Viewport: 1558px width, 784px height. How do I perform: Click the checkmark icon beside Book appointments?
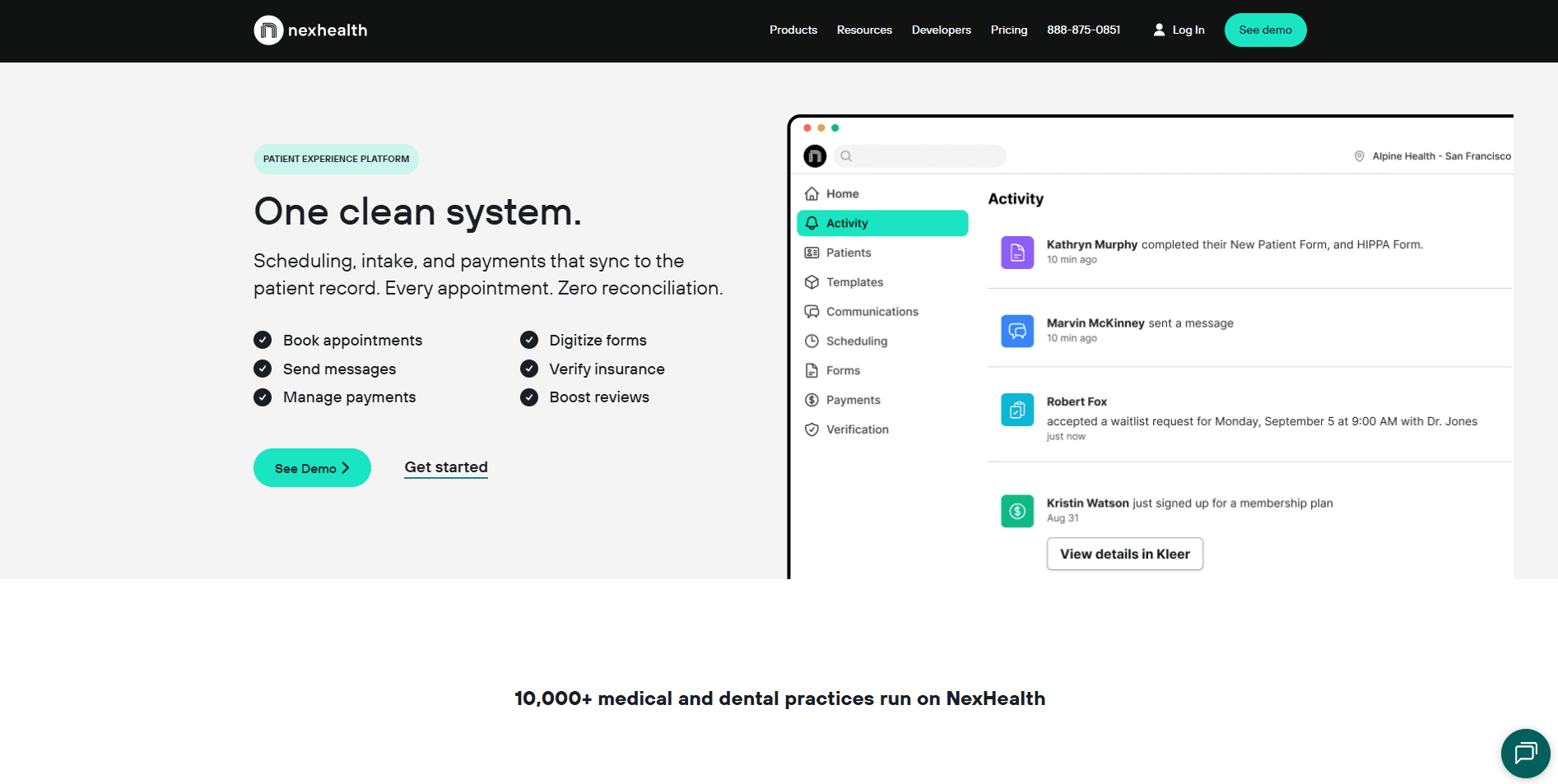pyautogui.click(x=263, y=340)
